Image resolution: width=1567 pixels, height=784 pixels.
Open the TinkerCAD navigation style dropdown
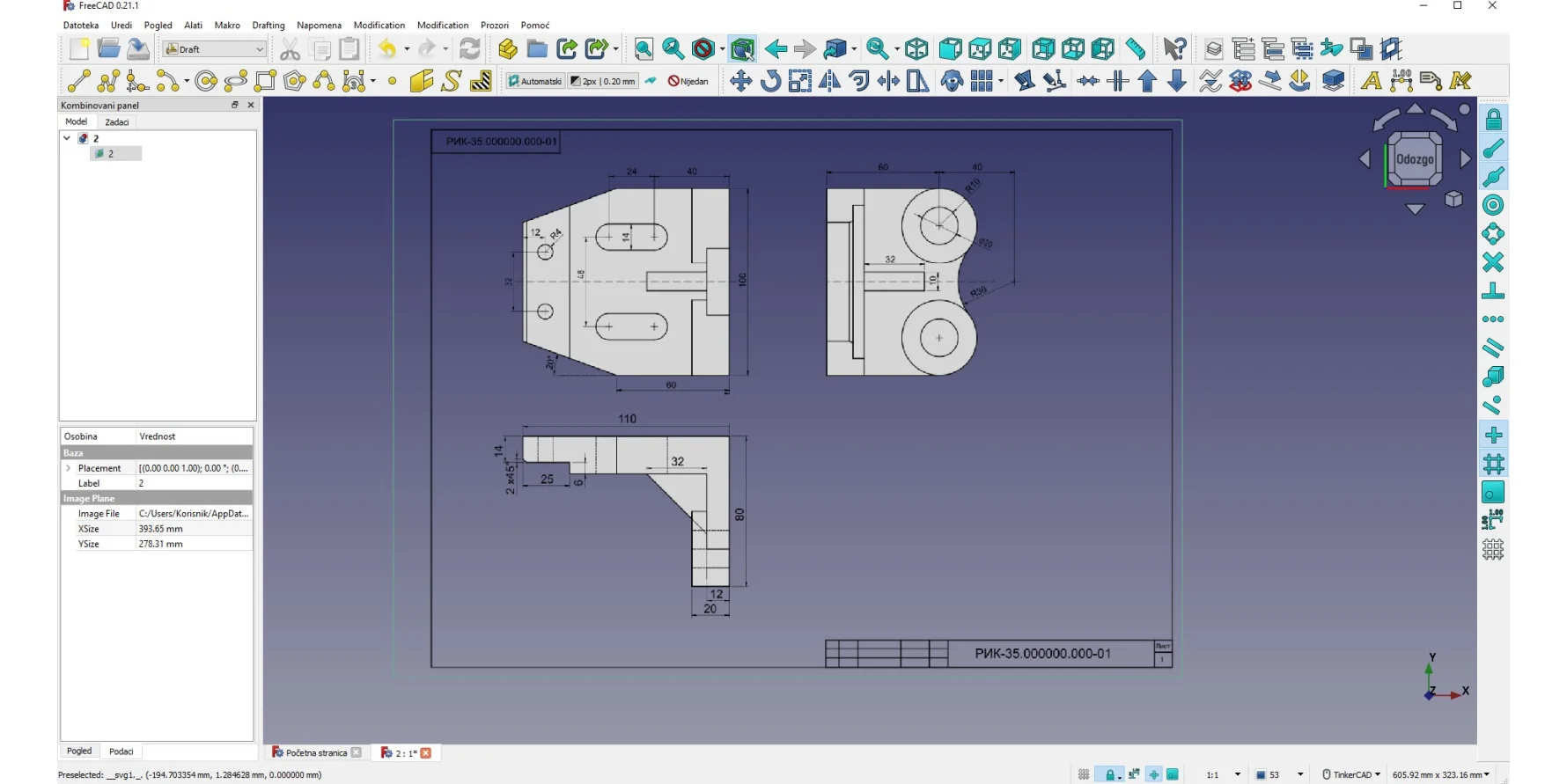click(1351, 774)
